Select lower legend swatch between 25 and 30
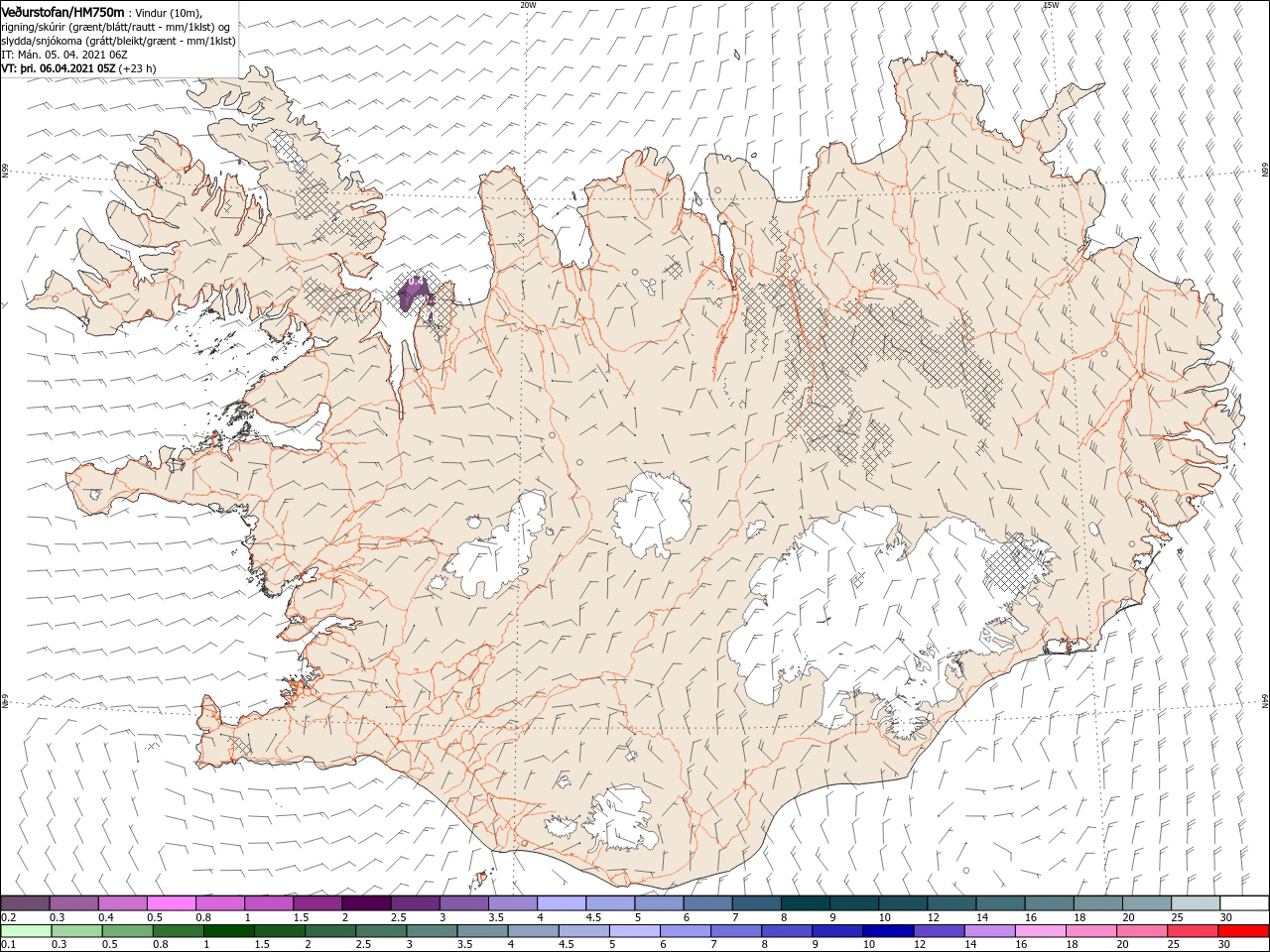This screenshot has width=1270, height=952. click(1193, 931)
